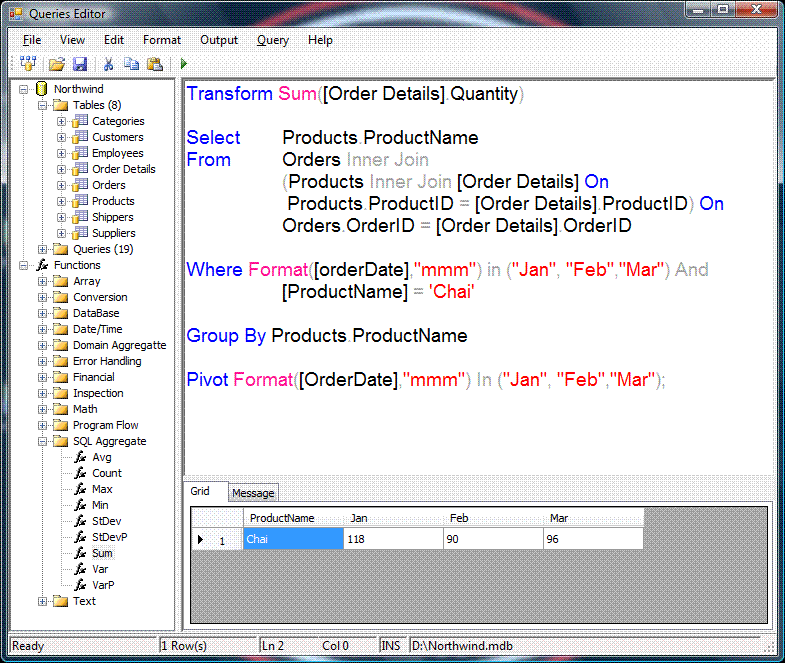The height and width of the screenshot is (663, 785).
Task: Select the Var function item
Action: (100, 569)
